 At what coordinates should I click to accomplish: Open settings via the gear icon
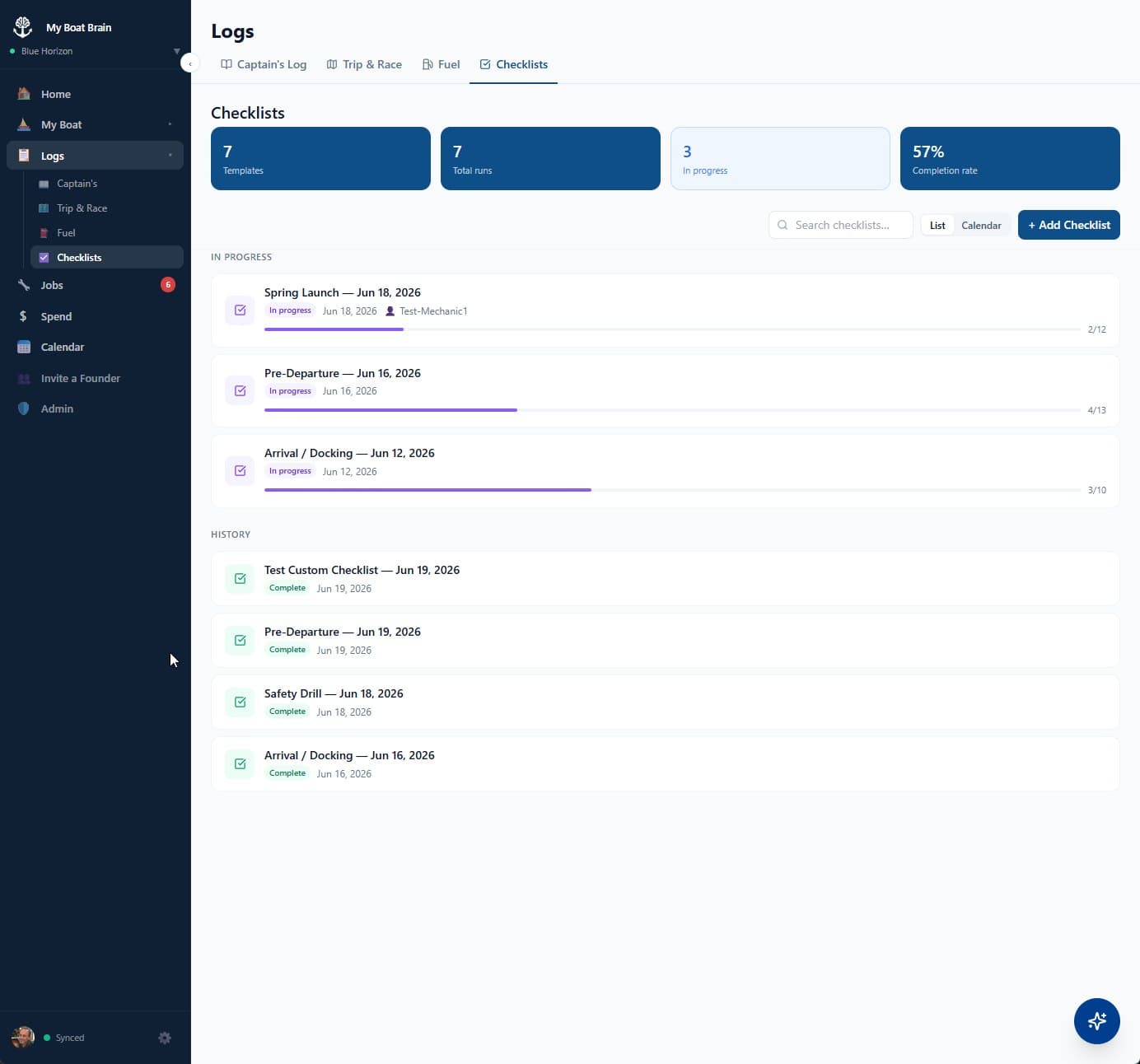[165, 1038]
